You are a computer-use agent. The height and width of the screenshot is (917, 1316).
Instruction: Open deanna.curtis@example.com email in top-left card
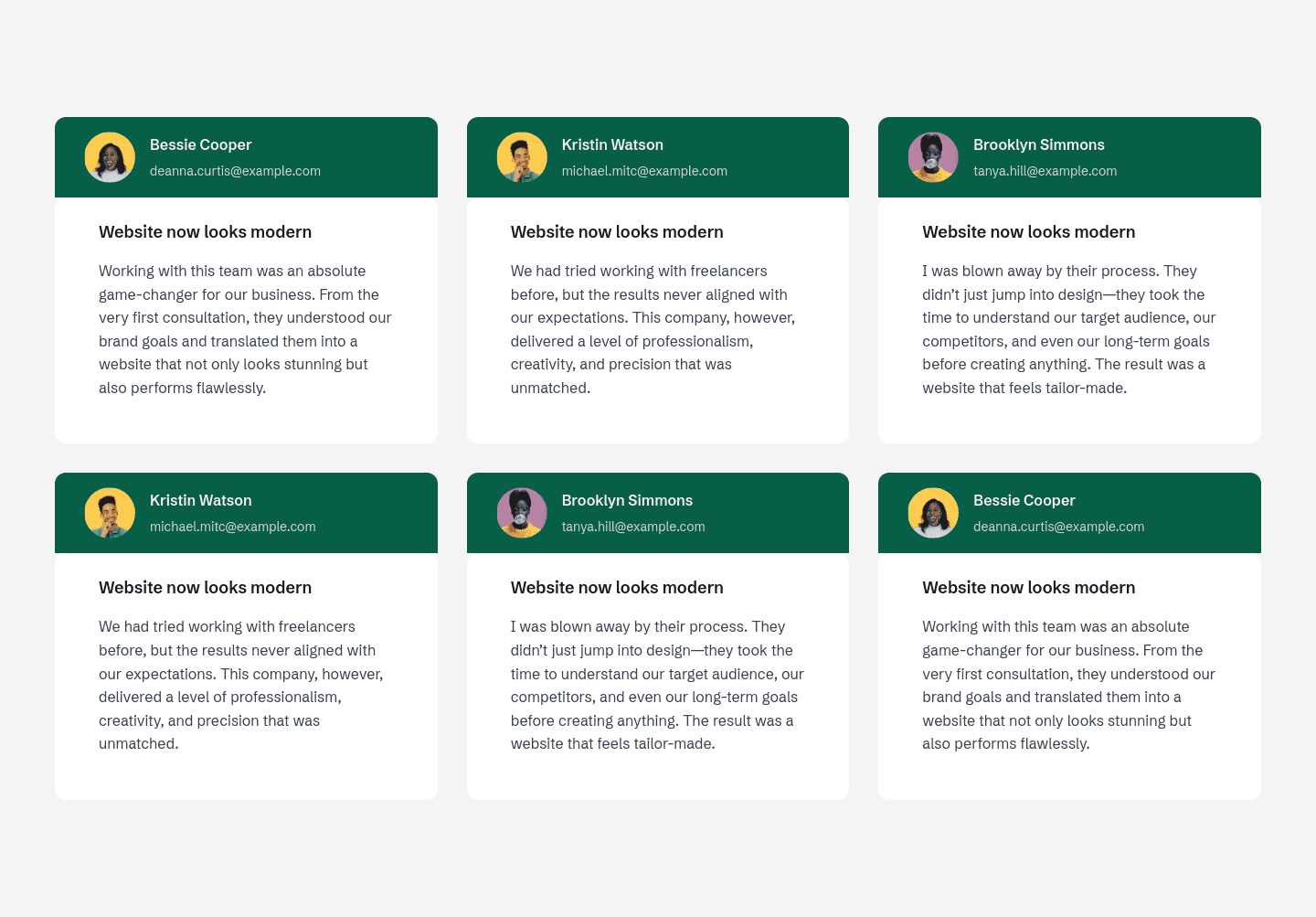[x=235, y=171]
